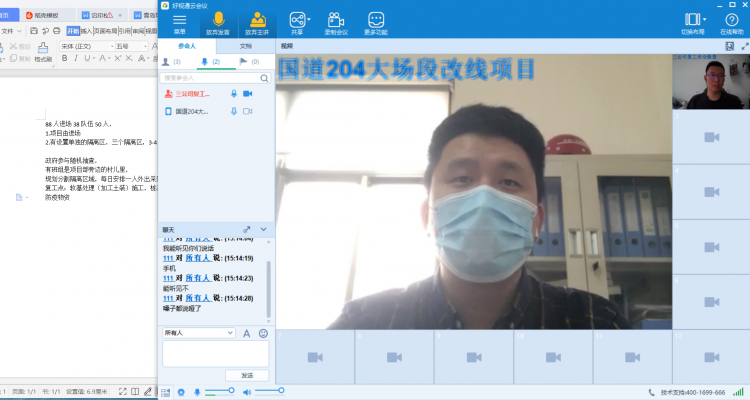Open chat font formatting icon
Screen dimensions: 750x400
click(247, 333)
